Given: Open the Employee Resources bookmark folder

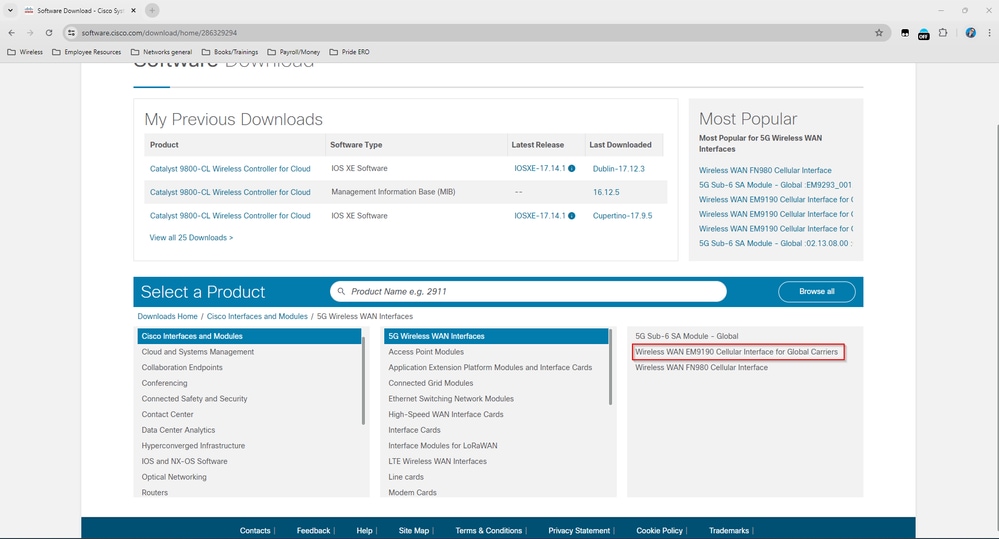Looking at the screenshot, I should 87,52.
